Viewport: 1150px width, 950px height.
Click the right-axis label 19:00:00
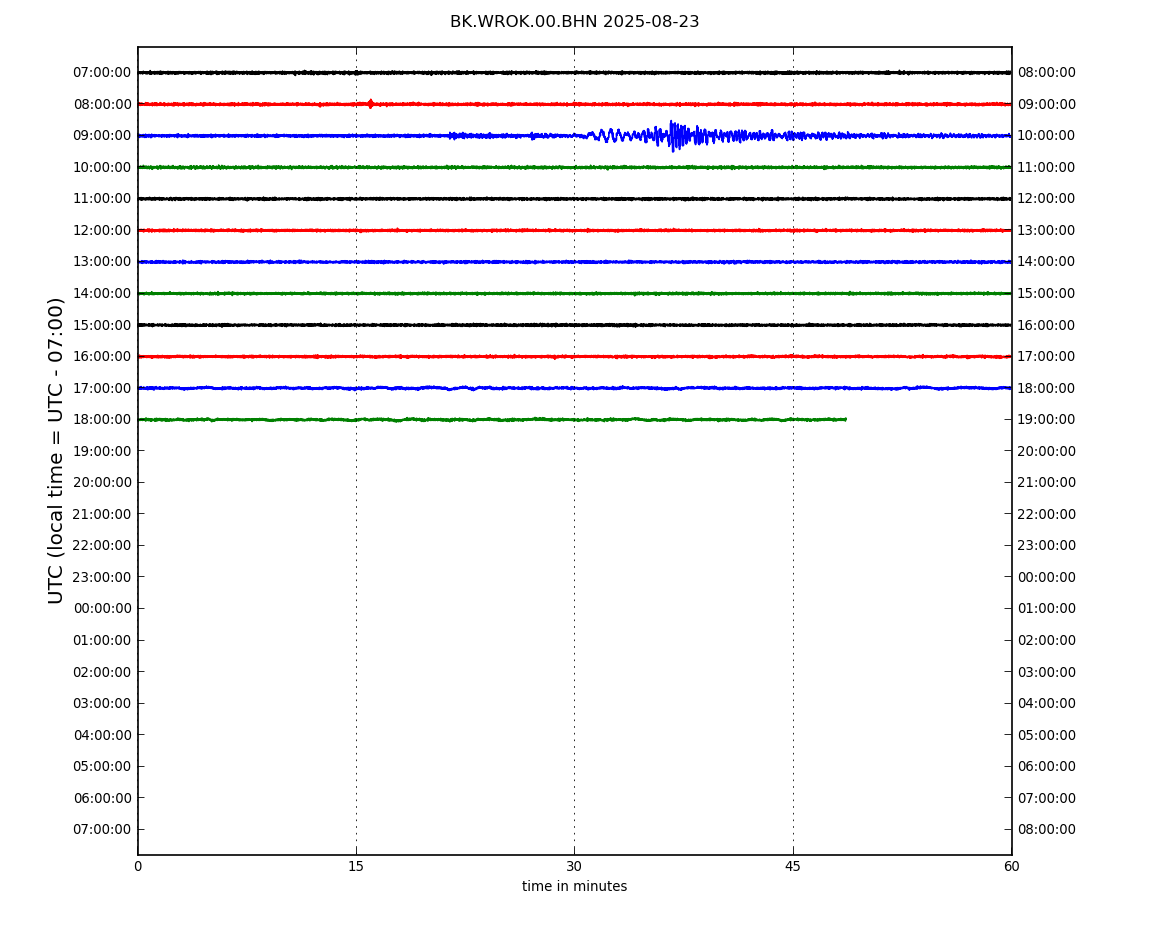(1047, 420)
